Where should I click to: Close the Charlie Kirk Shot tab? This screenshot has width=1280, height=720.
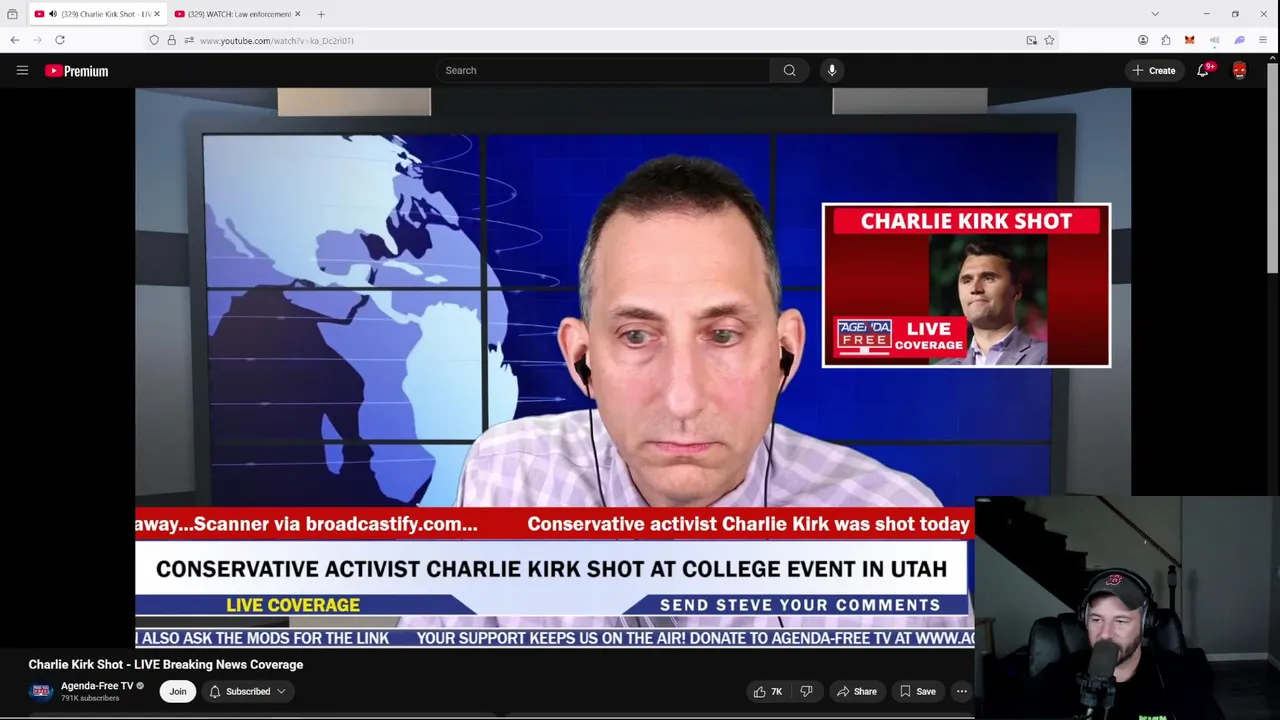pos(156,14)
